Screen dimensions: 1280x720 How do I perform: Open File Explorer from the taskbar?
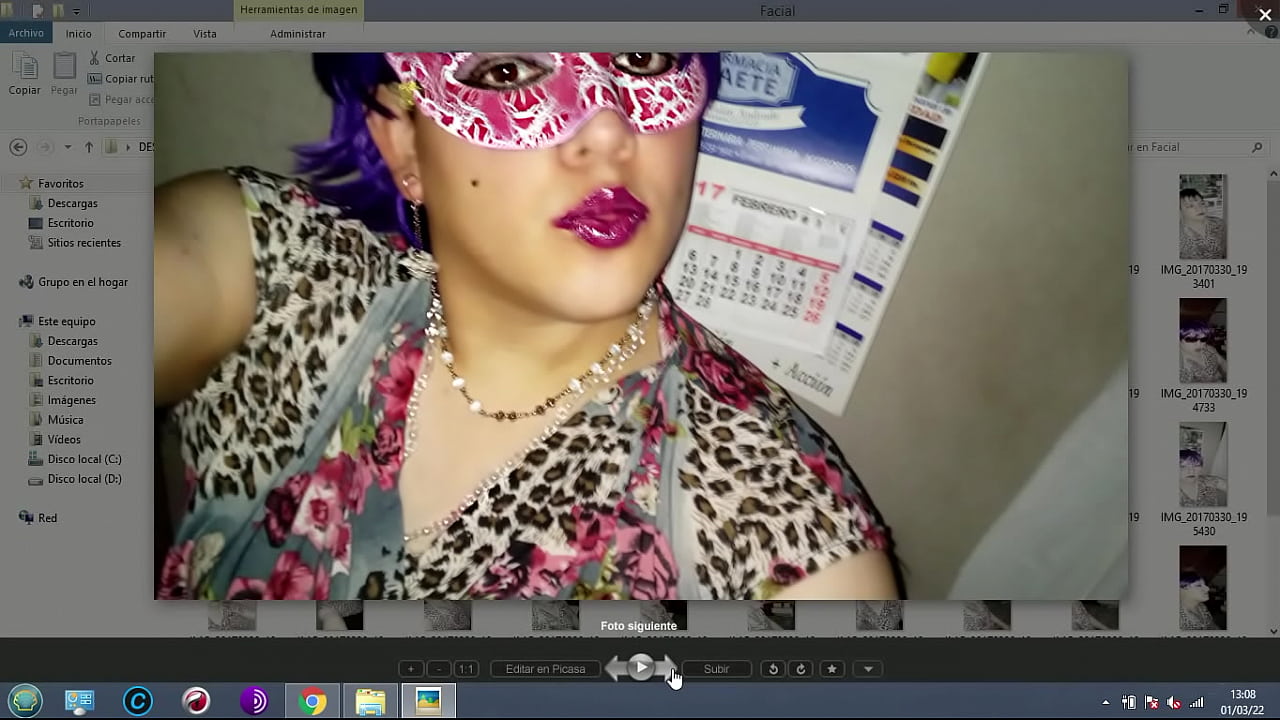click(370, 702)
